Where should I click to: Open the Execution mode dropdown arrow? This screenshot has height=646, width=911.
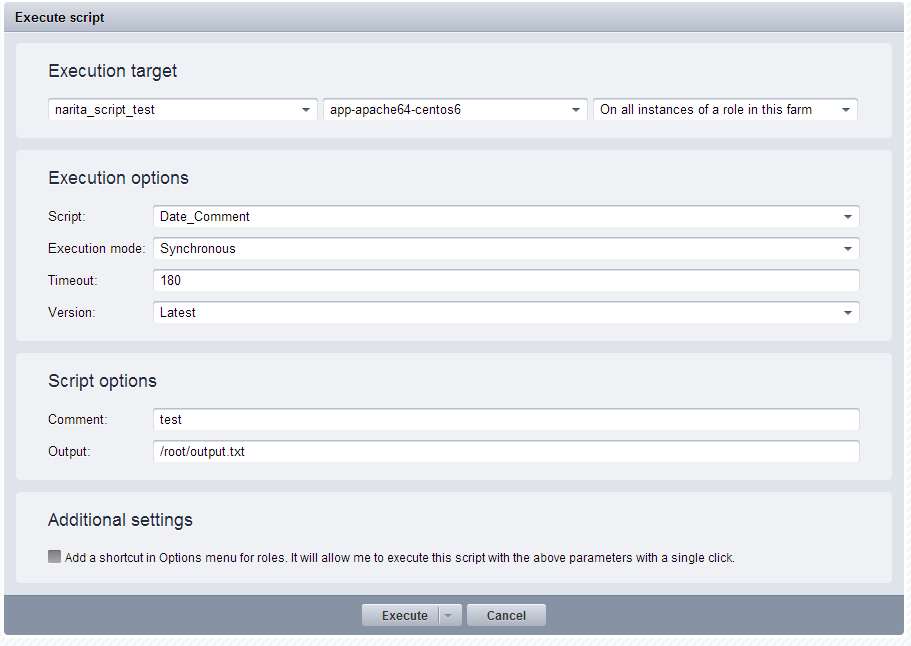click(x=848, y=249)
